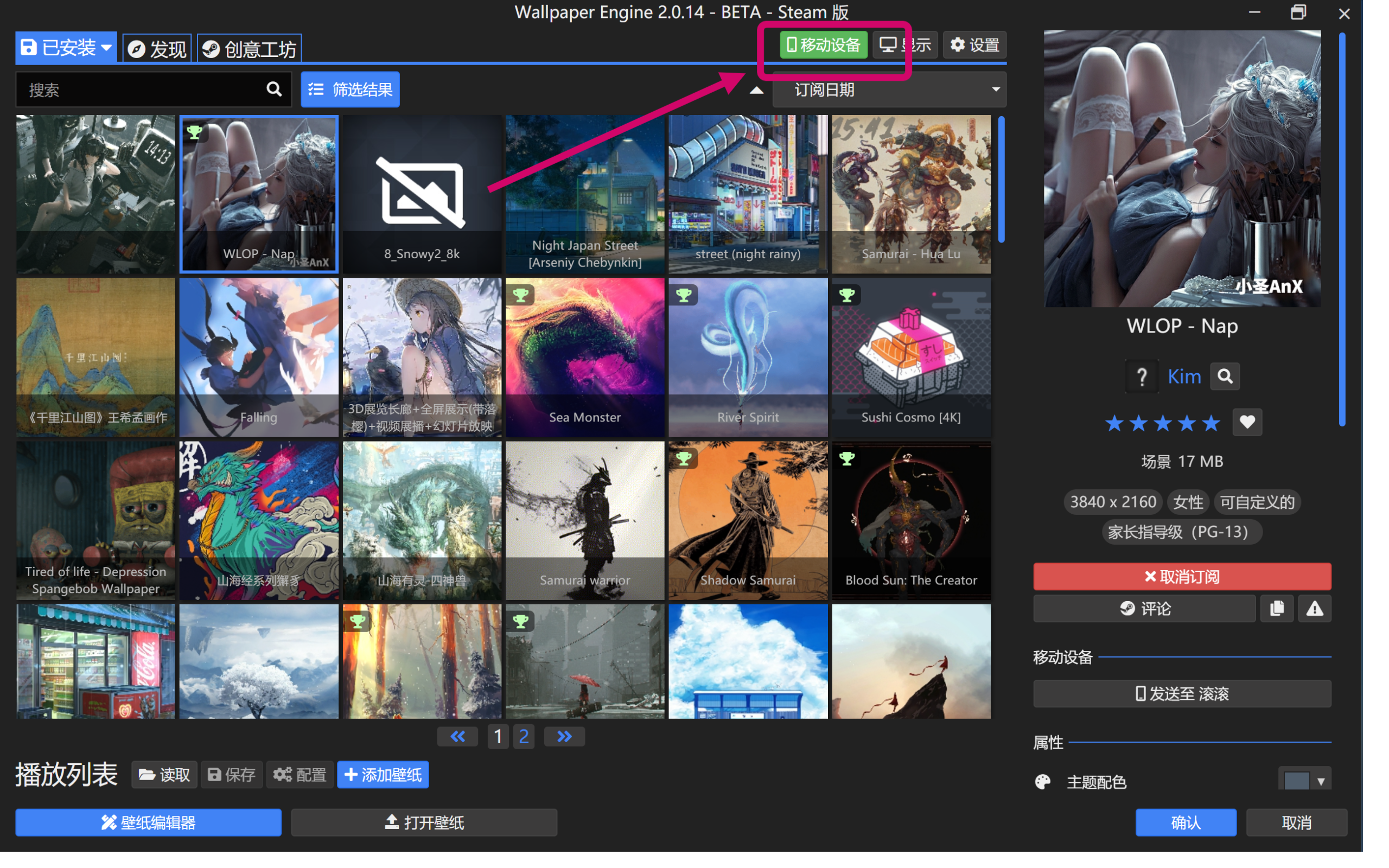This screenshot has height=868, width=1389.
Task: Click 取消 to cancel
Action: (1296, 822)
